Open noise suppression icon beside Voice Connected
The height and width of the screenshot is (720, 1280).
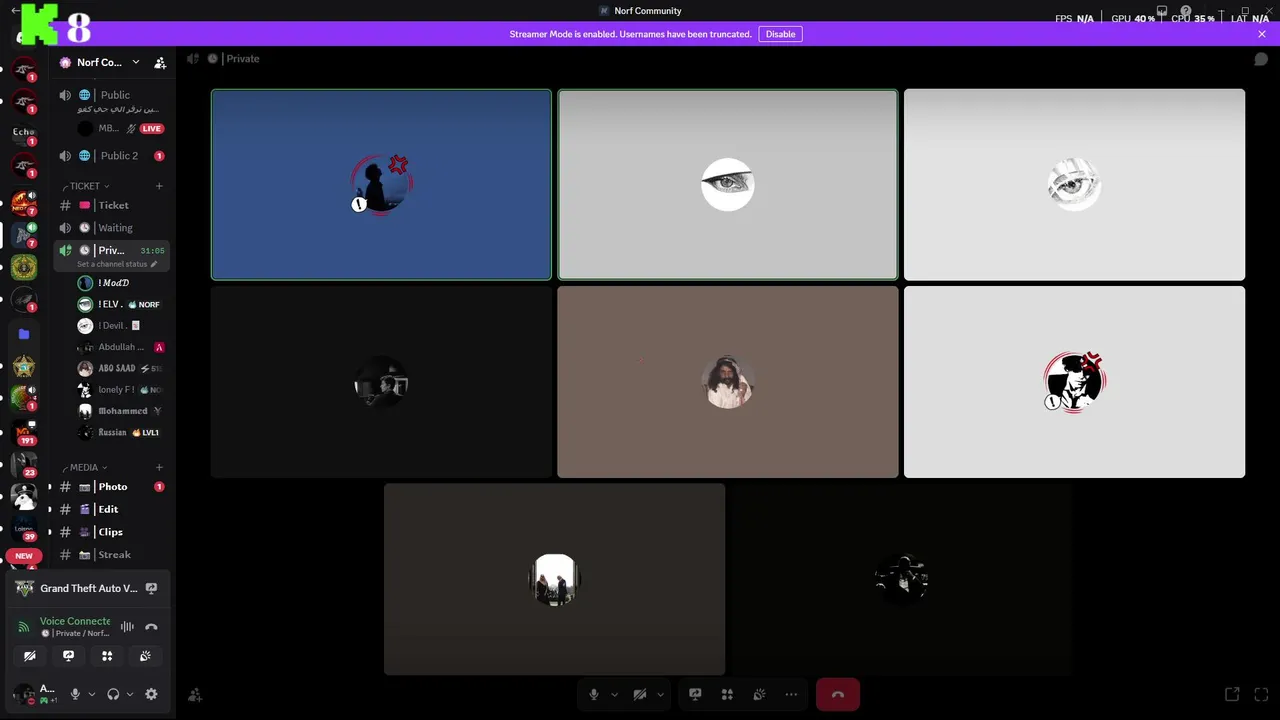pyautogui.click(x=127, y=627)
